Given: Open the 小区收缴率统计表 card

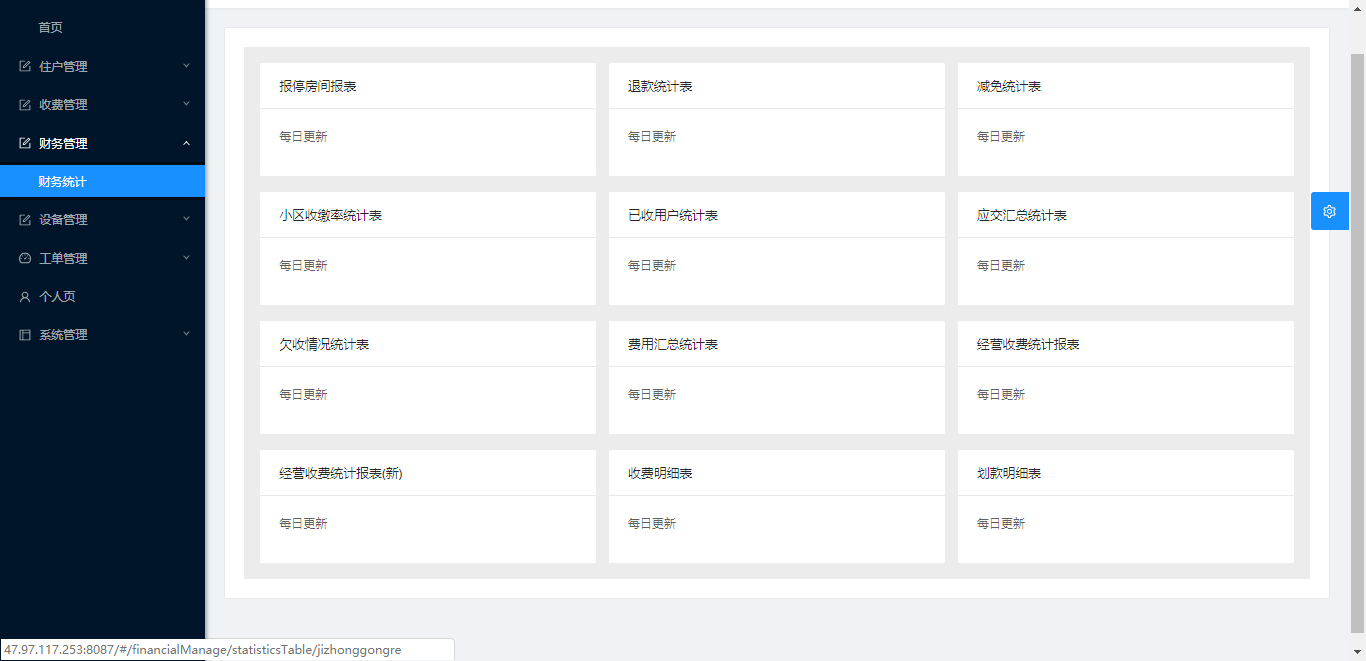Looking at the screenshot, I should [x=427, y=248].
